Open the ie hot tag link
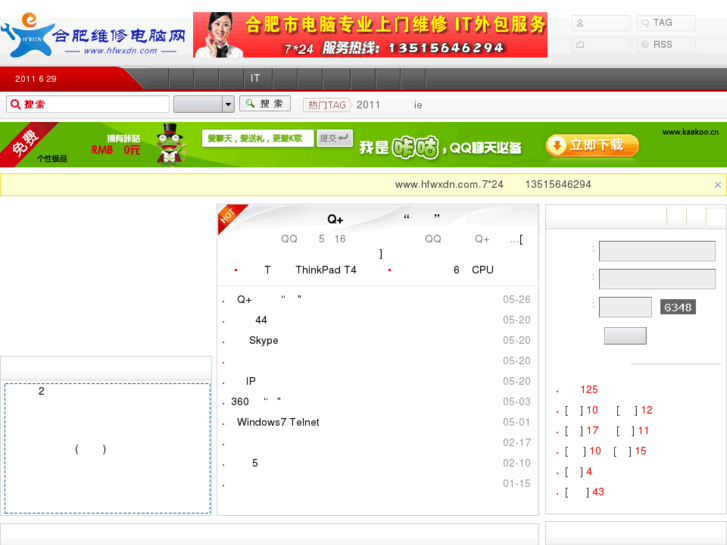This screenshot has height=545, width=727. click(x=418, y=105)
